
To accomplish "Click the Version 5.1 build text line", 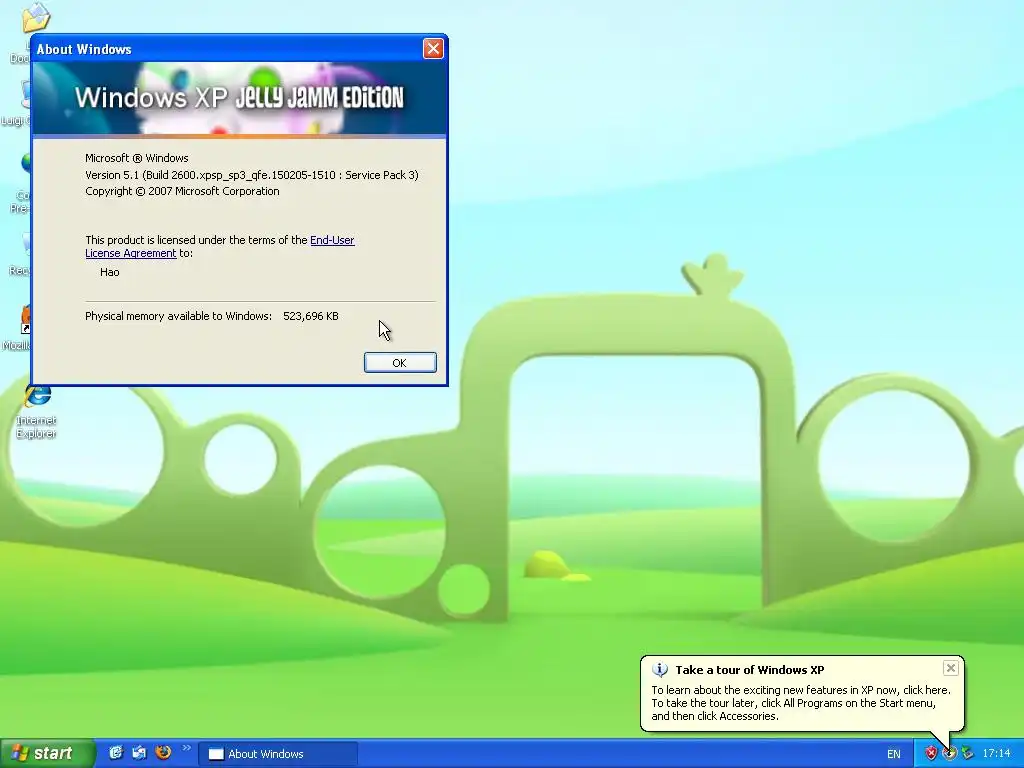I will click(x=251, y=175).
